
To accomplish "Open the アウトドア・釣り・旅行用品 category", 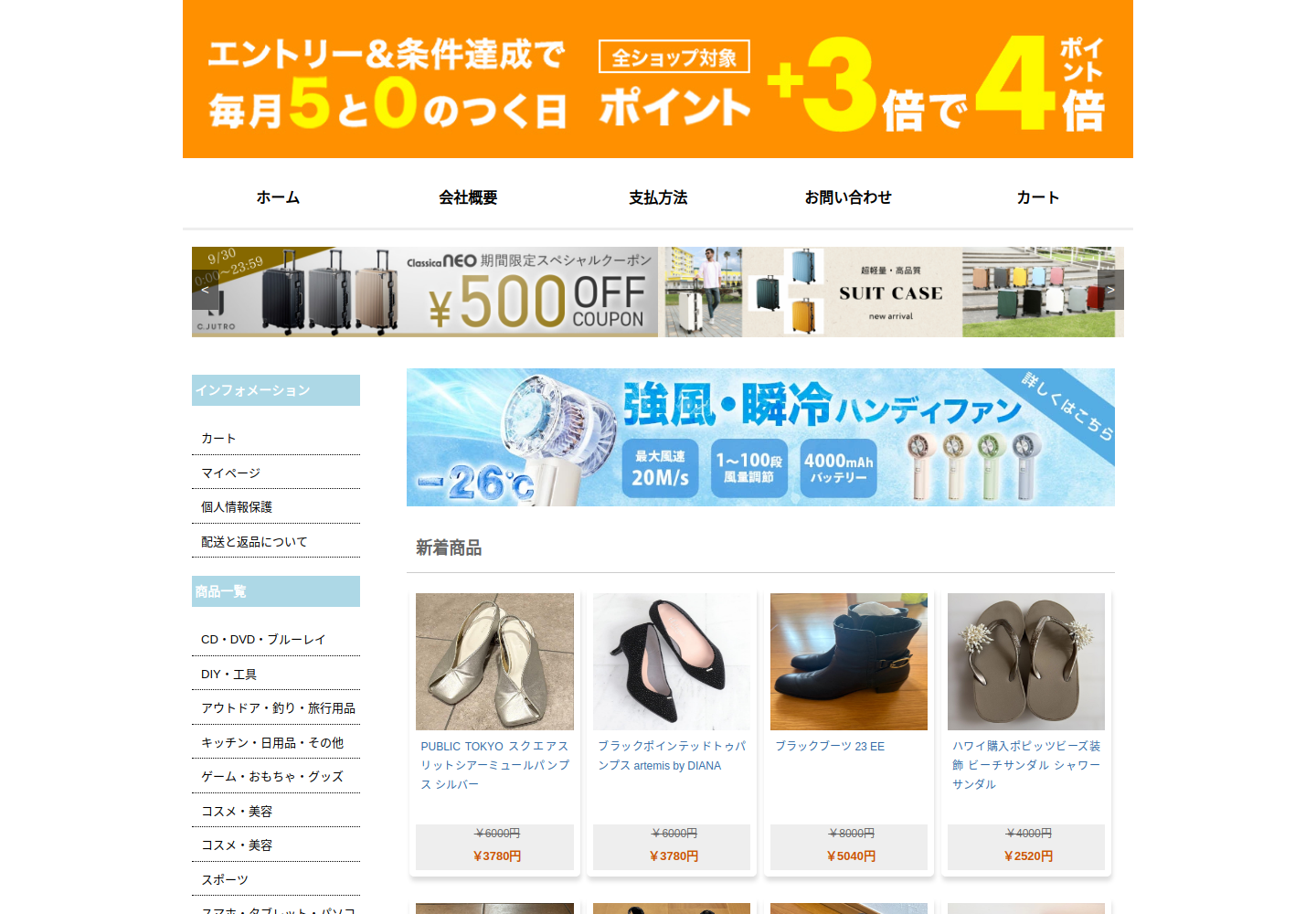I will 278,708.
